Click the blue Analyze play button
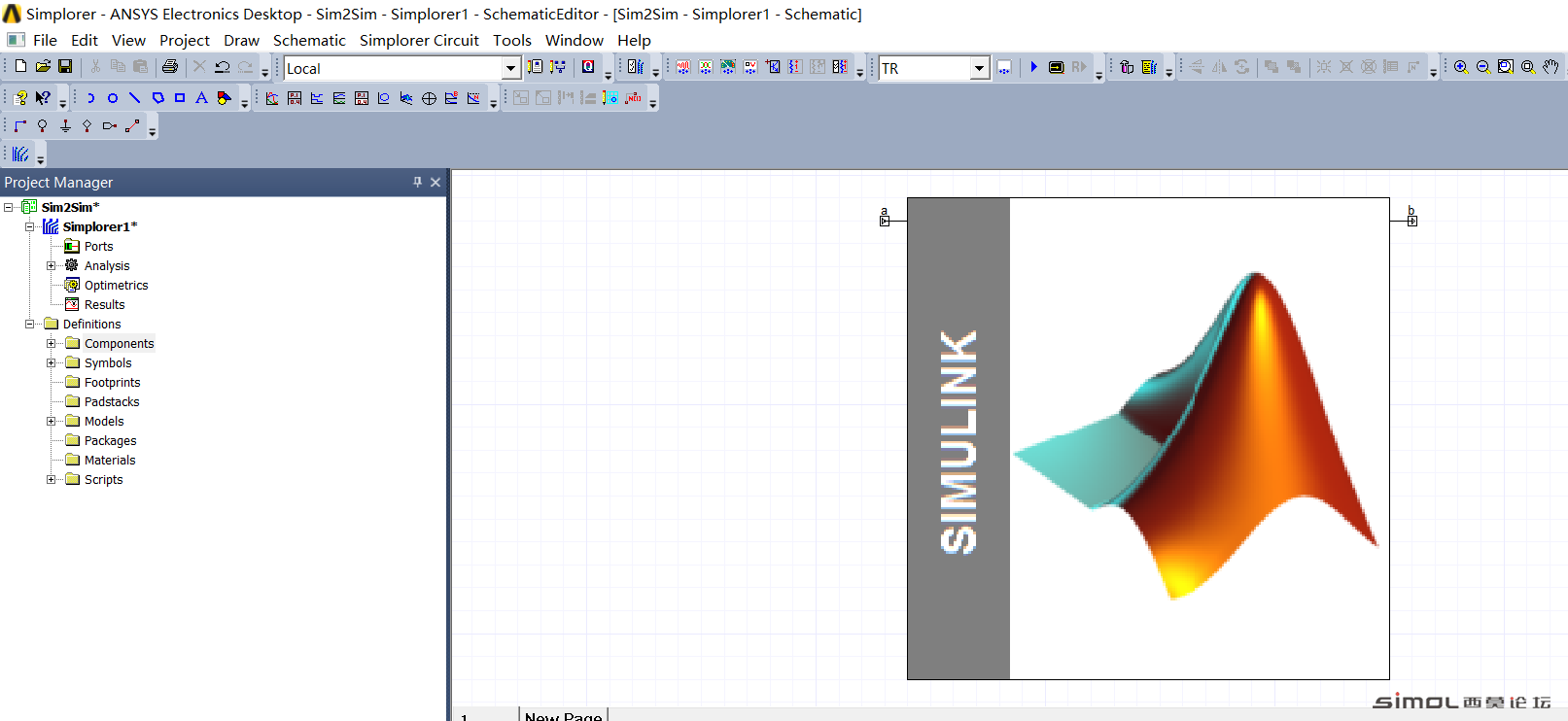This screenshot has height=721, width=1568. [1034, 67]
